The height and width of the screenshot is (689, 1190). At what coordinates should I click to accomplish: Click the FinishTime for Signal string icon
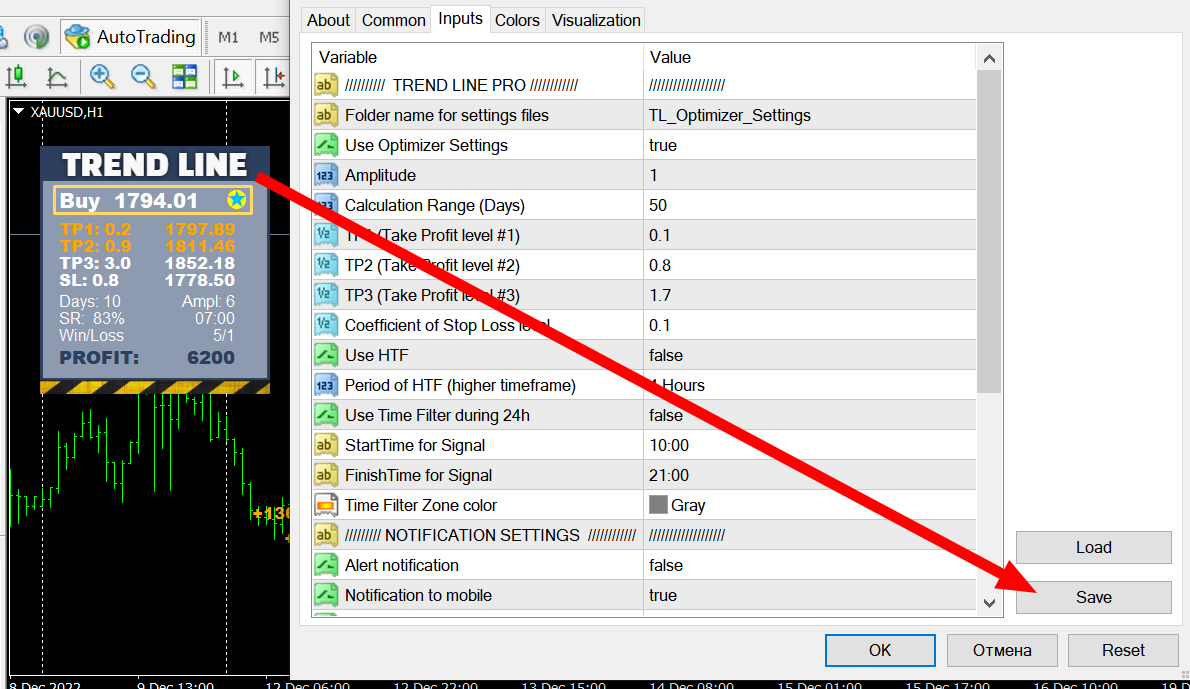[x=326, y=475]
